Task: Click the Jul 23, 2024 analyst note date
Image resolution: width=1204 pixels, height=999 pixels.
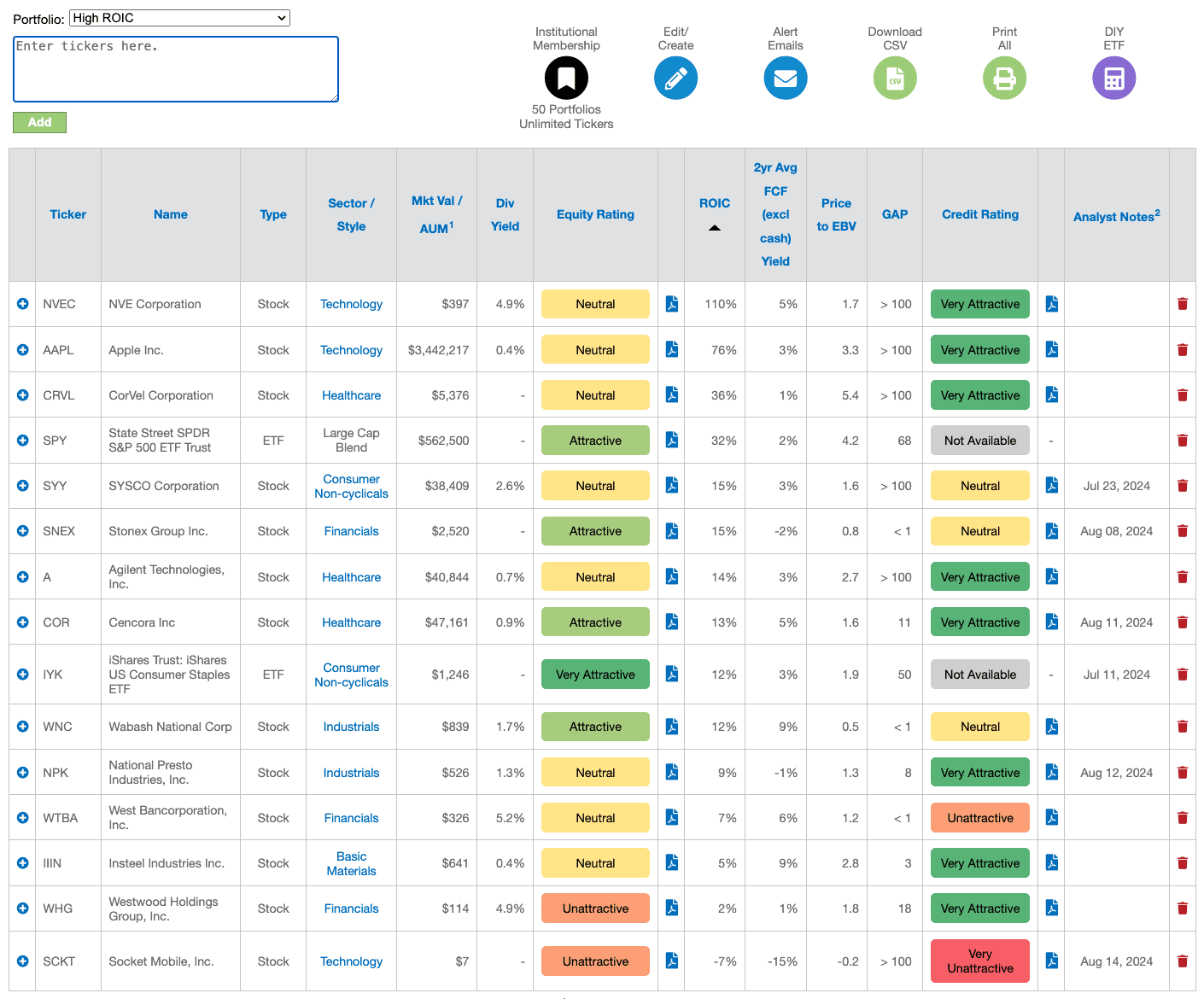Action: click(x=1116, y=486)
